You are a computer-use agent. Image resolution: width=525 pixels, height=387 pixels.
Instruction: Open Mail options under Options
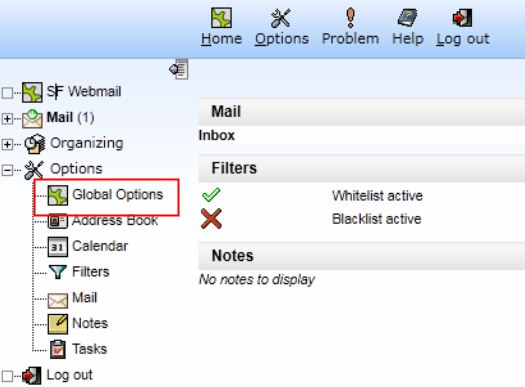[x=85, y=297]
